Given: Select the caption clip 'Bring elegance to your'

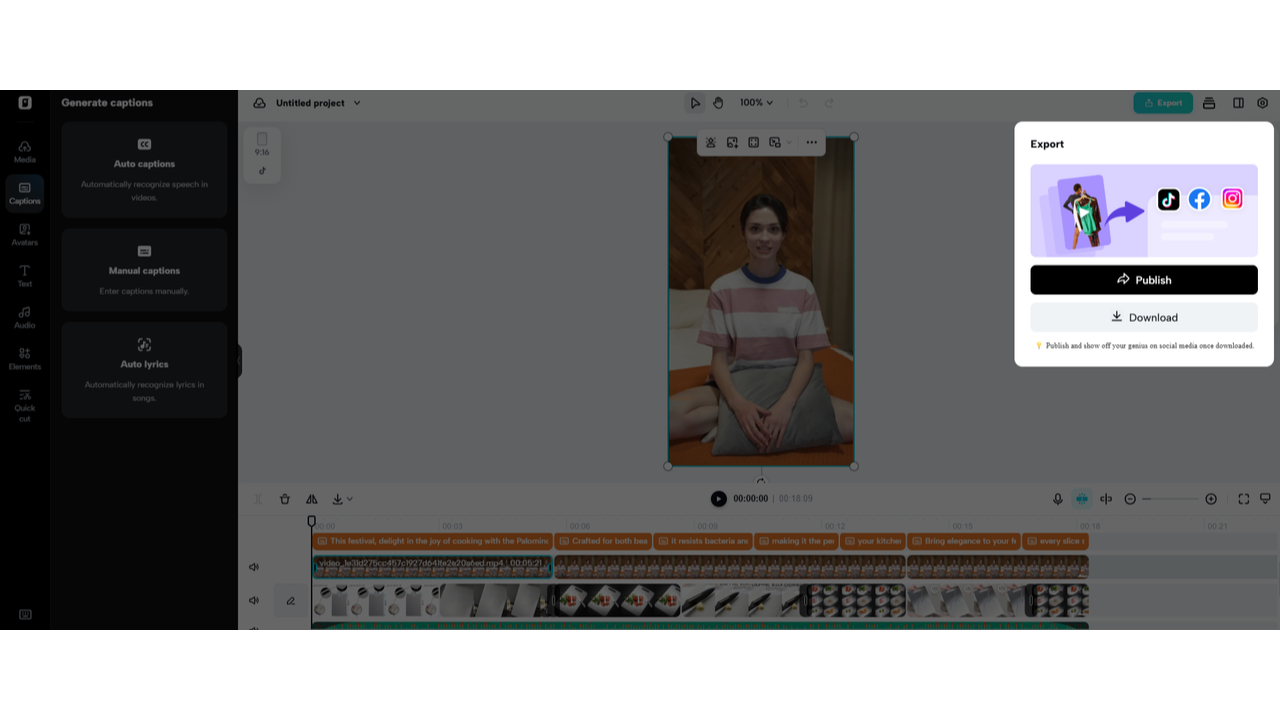Looking at the screenshot, I should point(964,541).
